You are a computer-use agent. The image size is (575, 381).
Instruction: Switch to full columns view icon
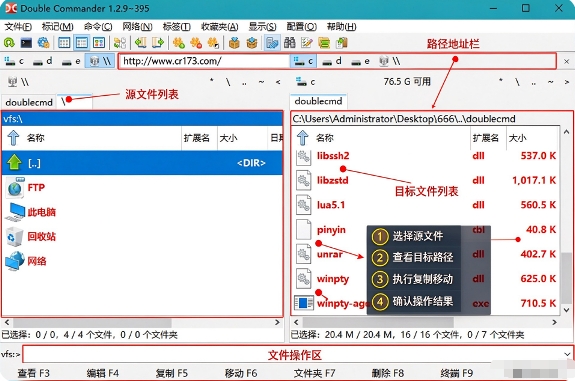click(81, 43)
